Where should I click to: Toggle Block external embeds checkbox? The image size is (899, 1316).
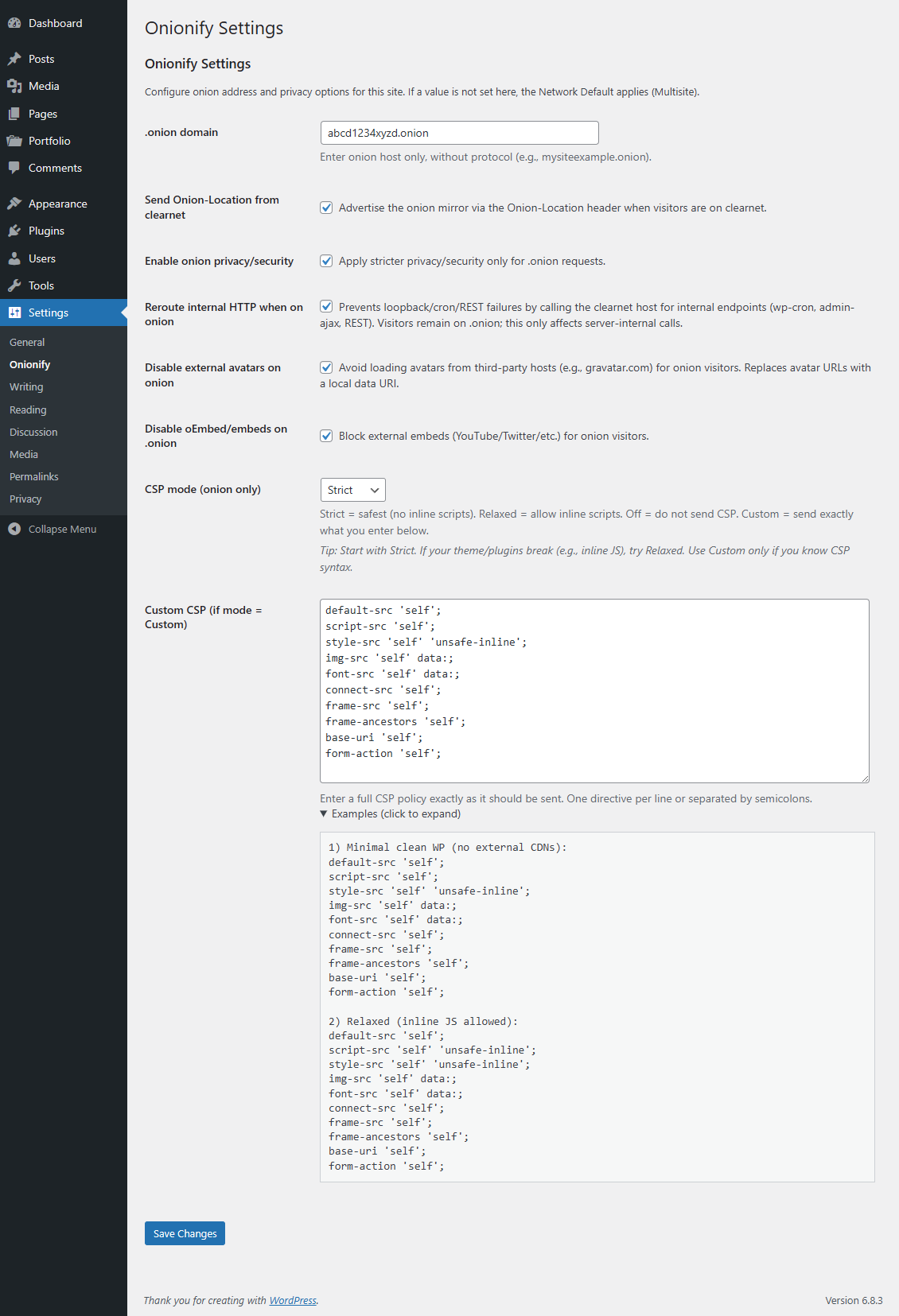[x=326, y=436]
